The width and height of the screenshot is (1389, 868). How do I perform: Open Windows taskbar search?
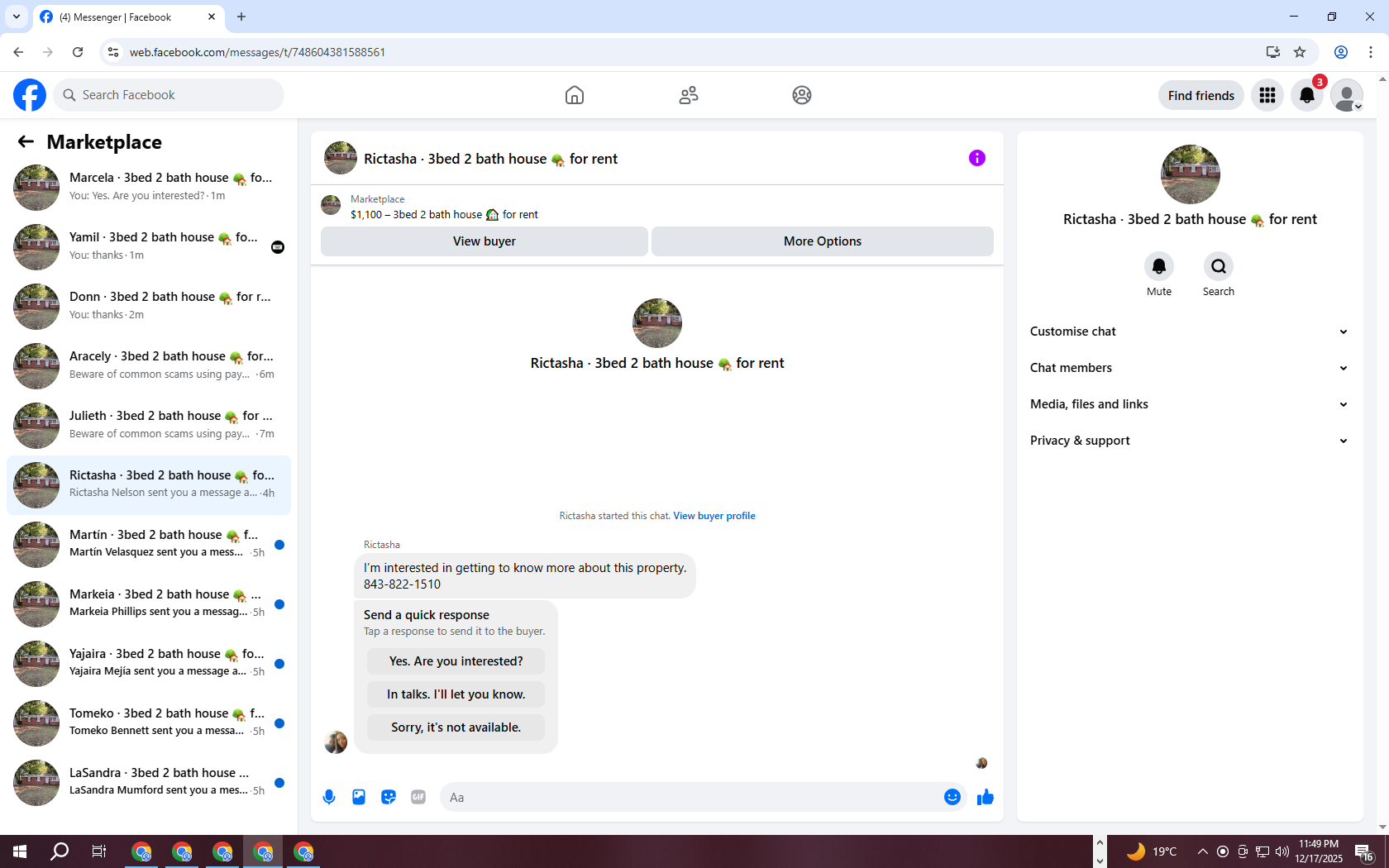[60, 851]
